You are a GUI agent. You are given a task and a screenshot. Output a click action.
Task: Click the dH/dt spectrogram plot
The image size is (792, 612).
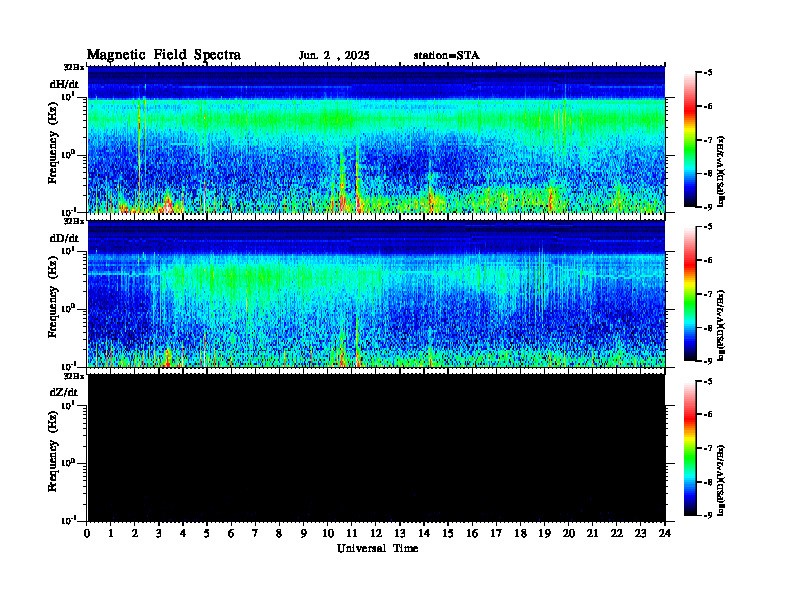(x=376, y=139)
